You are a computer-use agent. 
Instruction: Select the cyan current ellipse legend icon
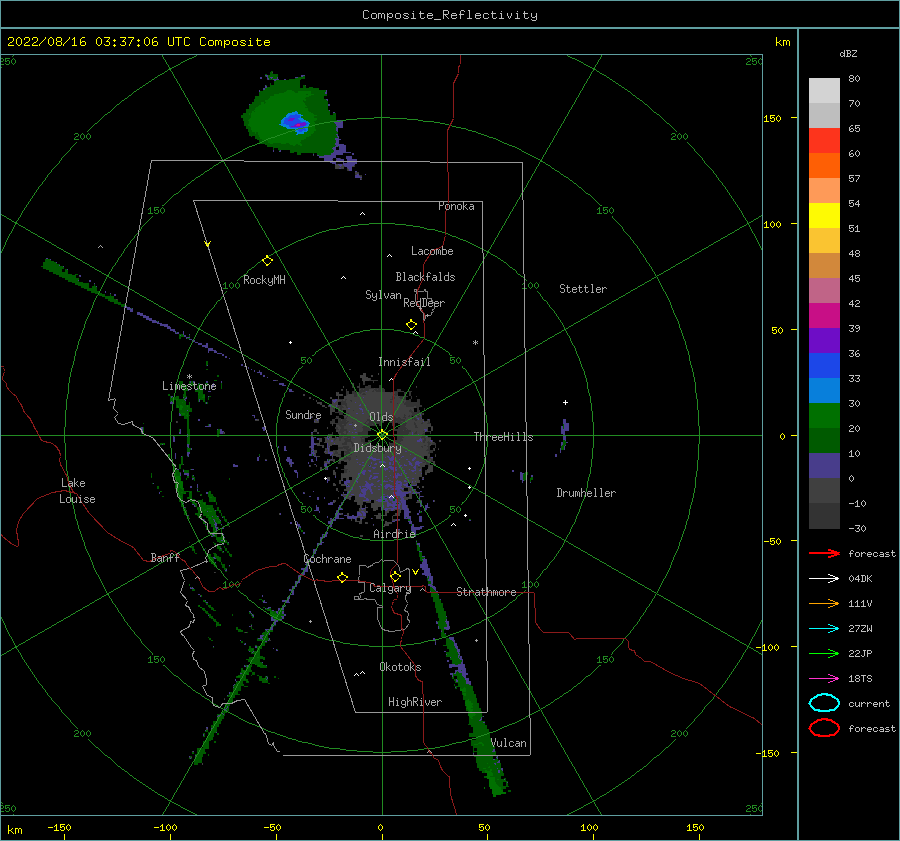(824, 703)
